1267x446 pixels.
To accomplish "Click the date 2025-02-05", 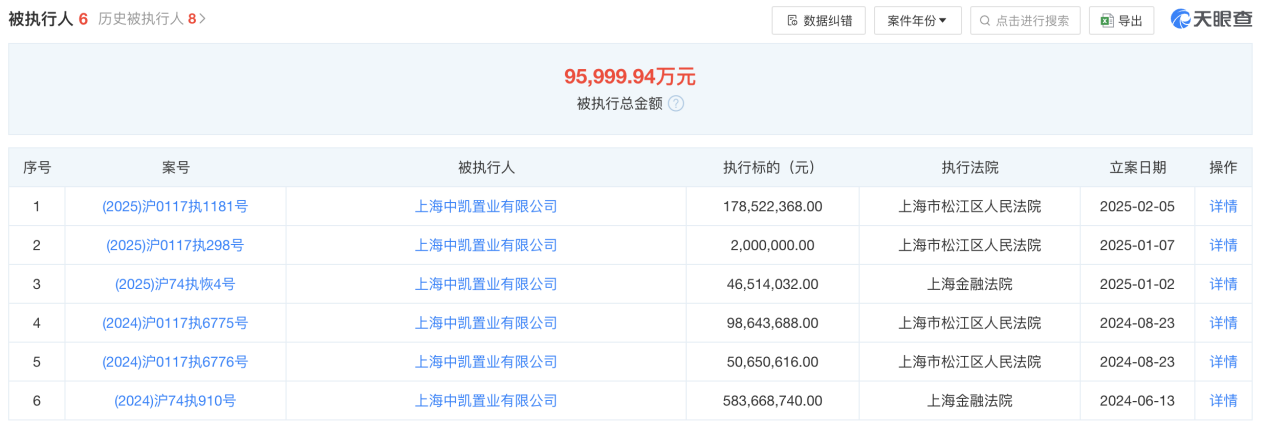I will (1138, 206).
